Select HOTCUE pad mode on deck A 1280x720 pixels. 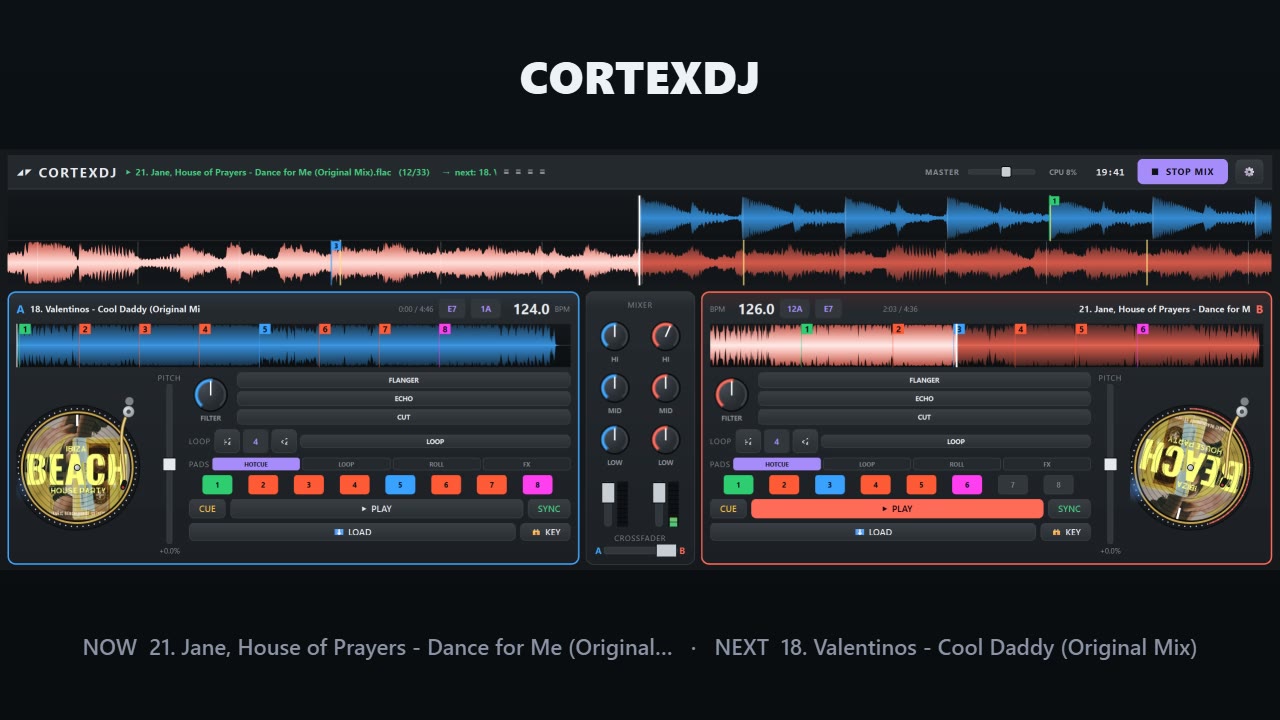point(256,464)
